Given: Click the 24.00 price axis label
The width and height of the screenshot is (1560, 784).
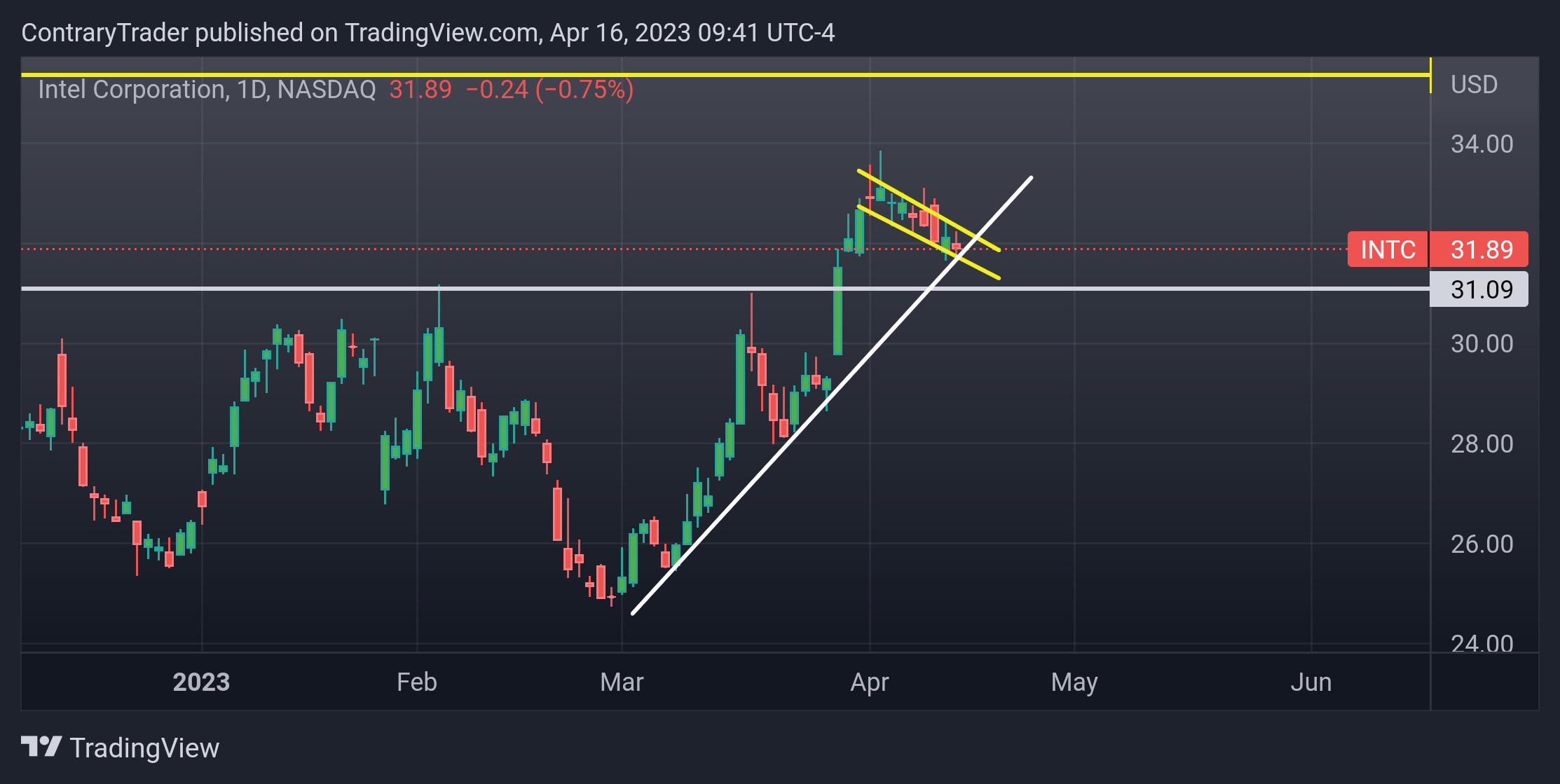Looking at the screenshot, I should pos(1482,643).
